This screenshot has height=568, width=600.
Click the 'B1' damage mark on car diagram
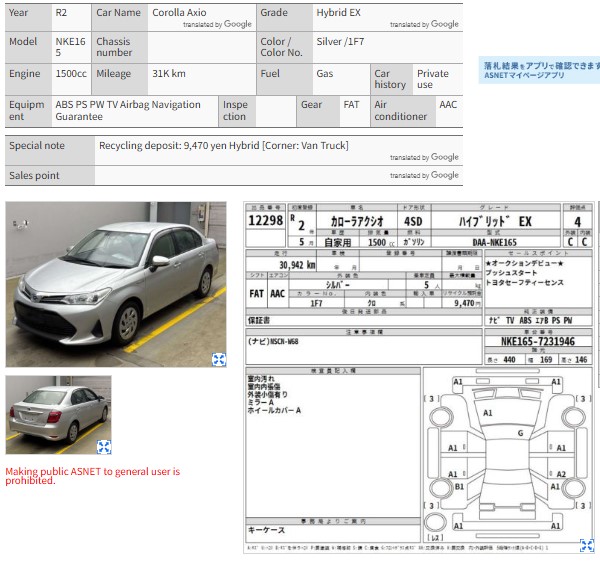(x=459, y=486)
